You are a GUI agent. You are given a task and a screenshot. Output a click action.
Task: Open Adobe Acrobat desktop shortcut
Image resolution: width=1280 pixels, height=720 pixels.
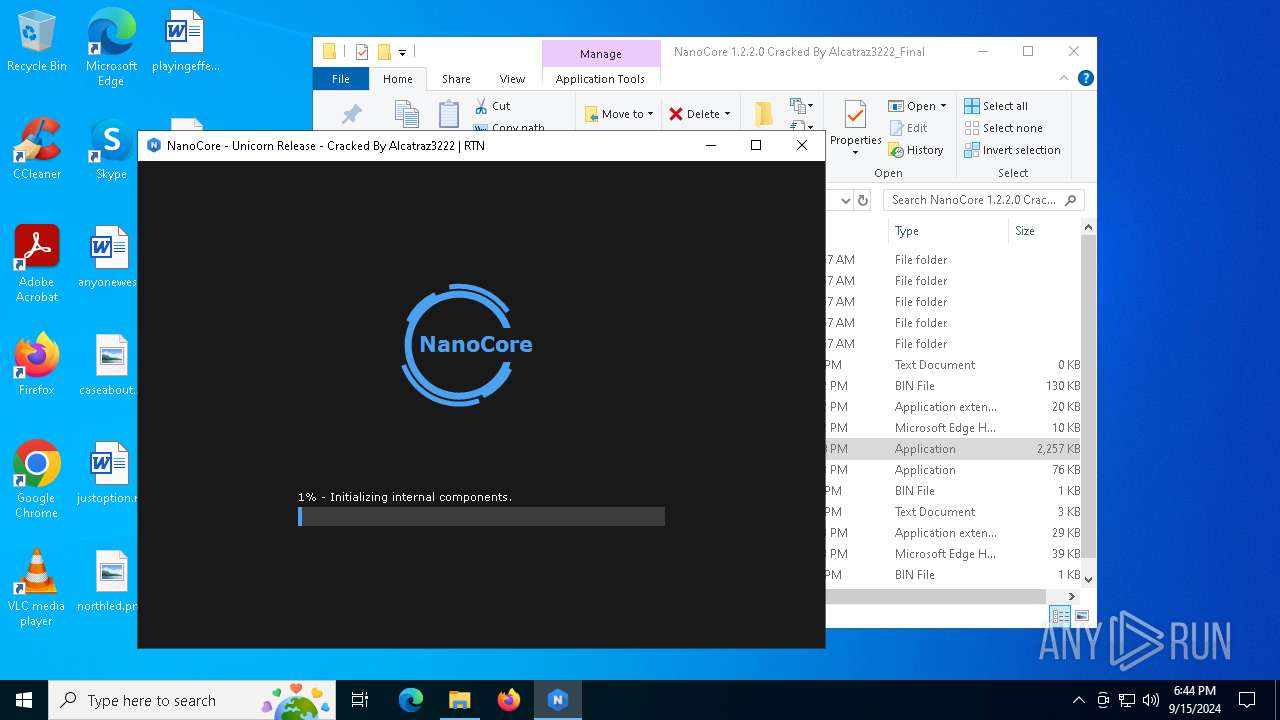(37, 264)
